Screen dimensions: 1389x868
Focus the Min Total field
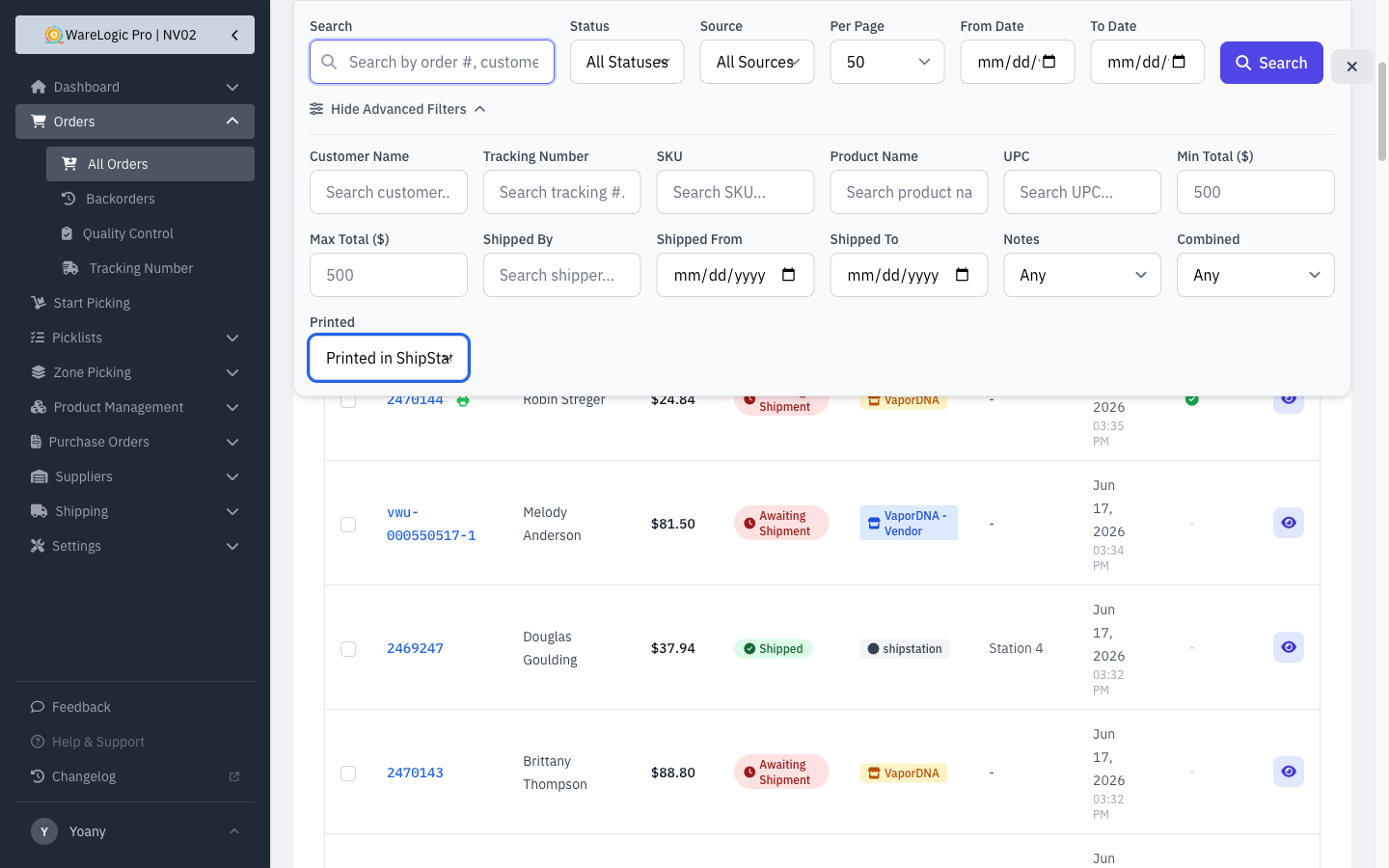pos(1256,192)
